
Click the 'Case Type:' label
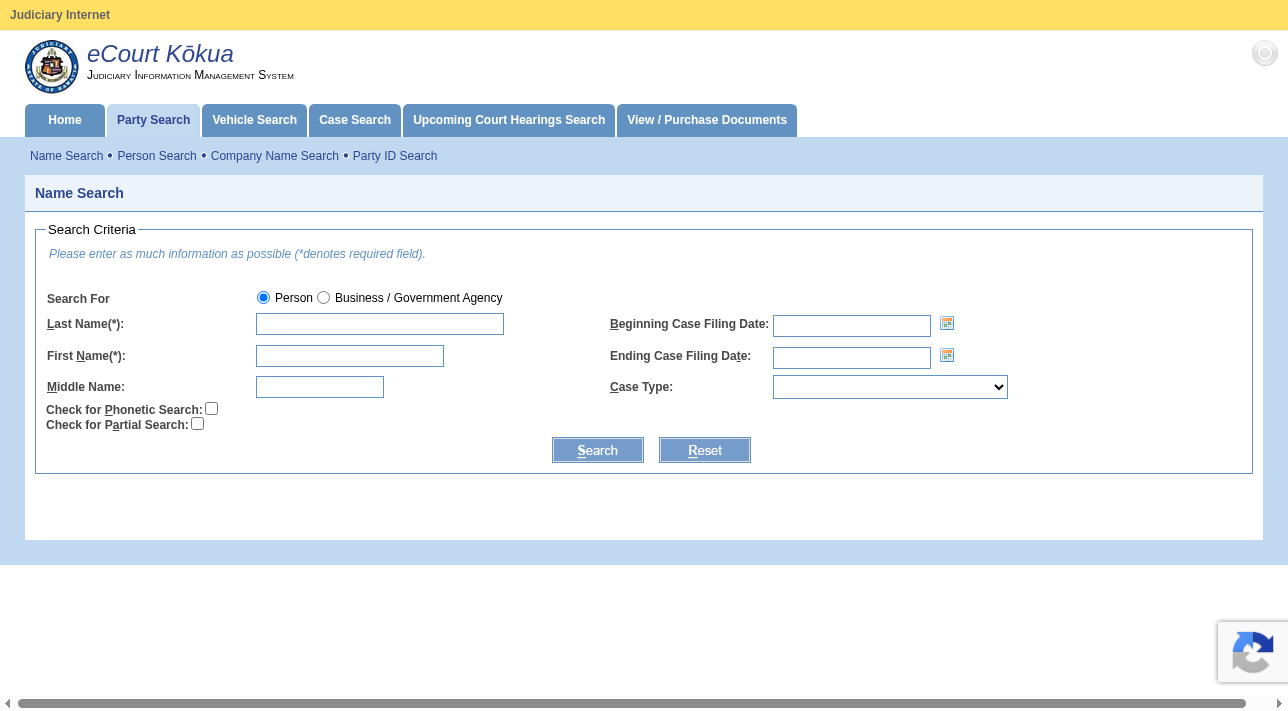click(x=641, y=387)
